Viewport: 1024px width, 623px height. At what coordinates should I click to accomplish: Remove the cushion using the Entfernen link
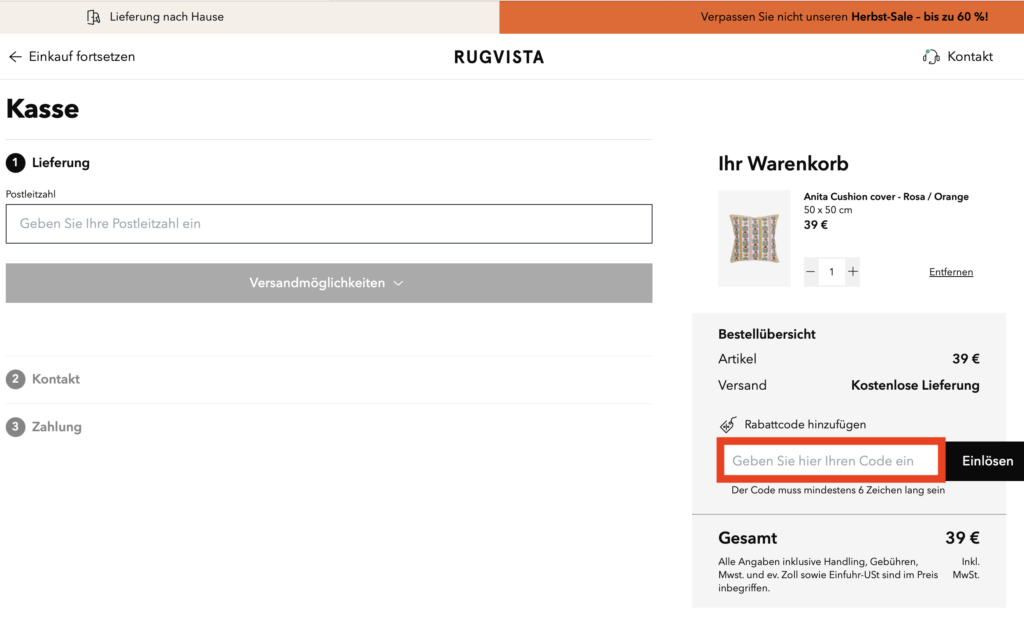950,271
